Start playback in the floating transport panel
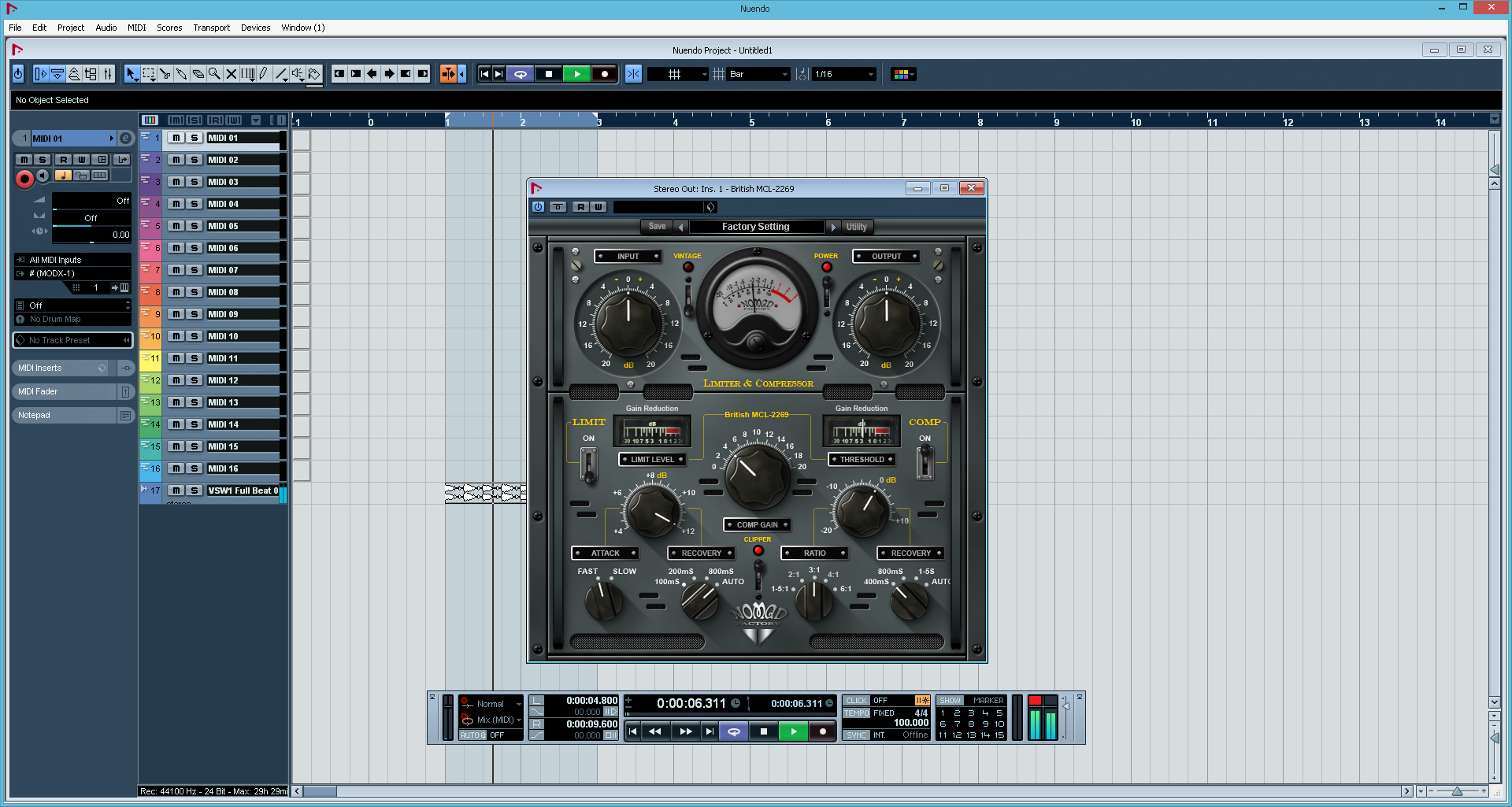 pos(794,731)
